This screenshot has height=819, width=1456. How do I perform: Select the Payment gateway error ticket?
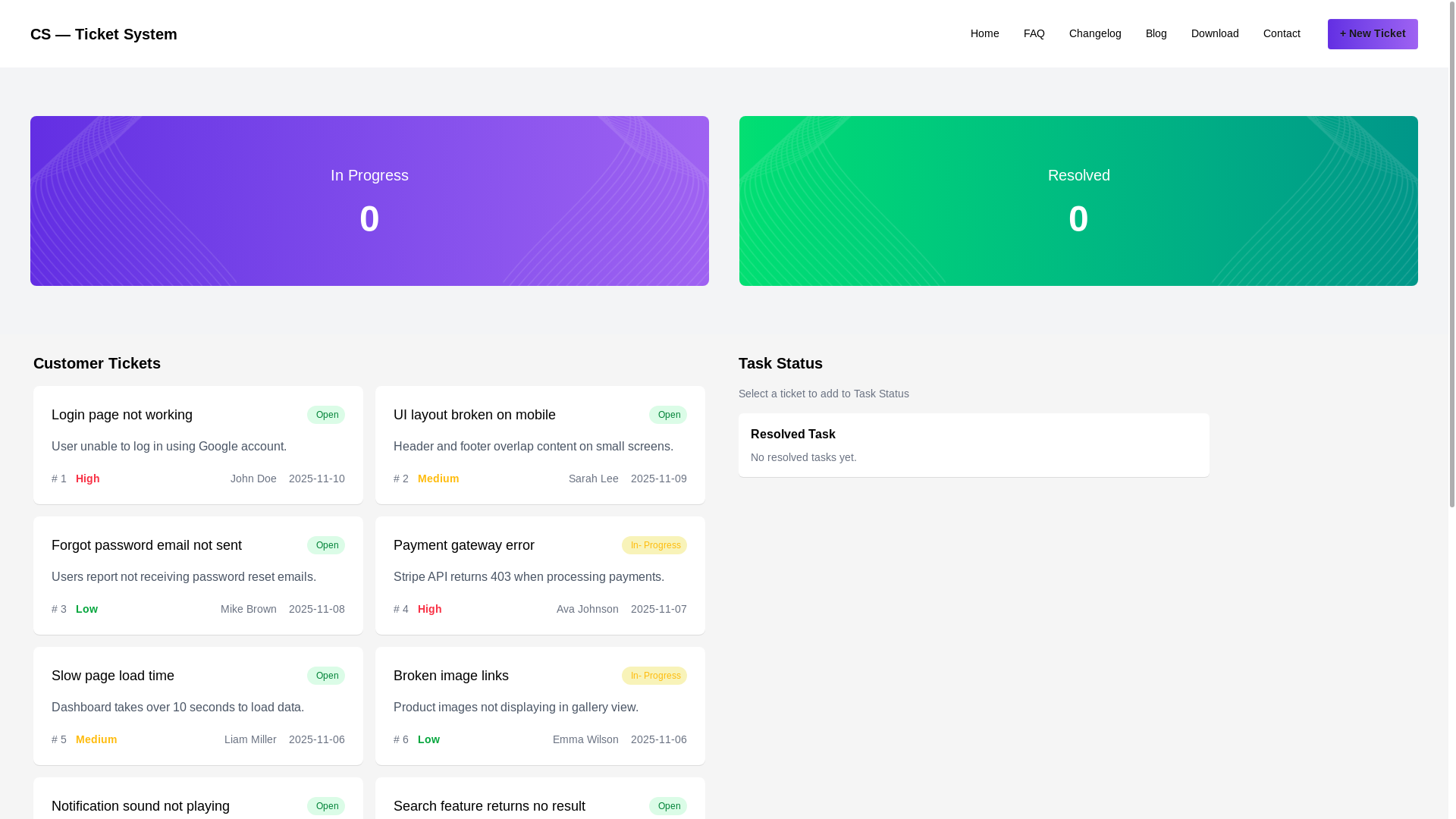tap(540, 576)
